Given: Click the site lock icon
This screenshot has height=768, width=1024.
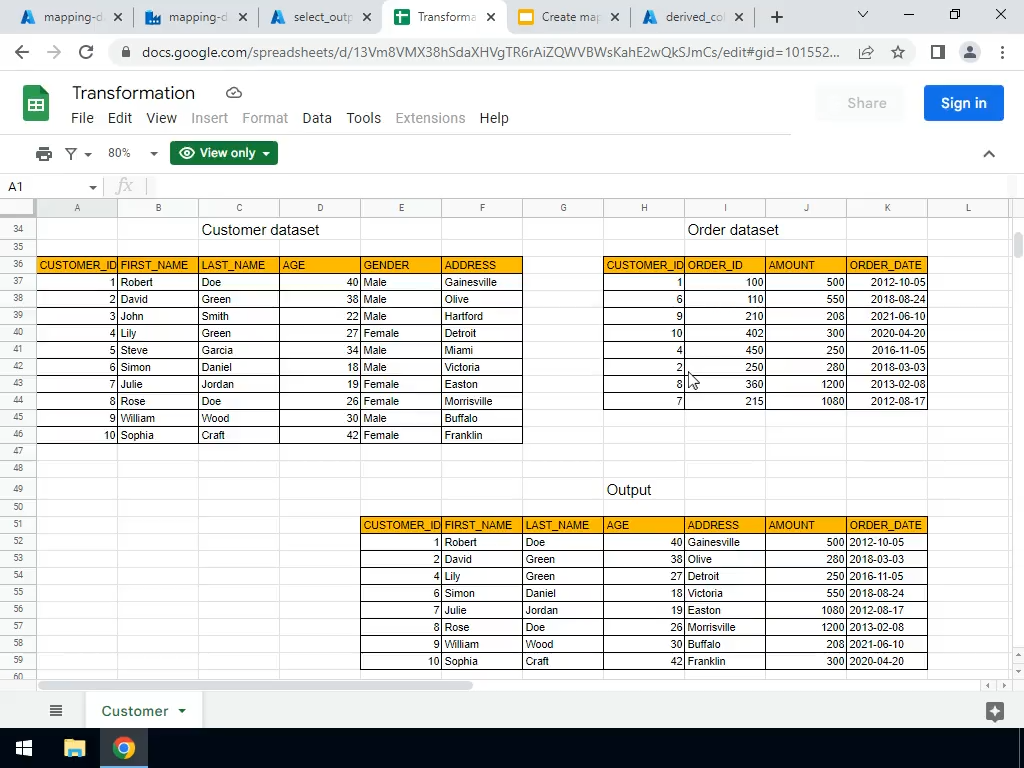Looking at the screenshot, I should click(126, 52).
